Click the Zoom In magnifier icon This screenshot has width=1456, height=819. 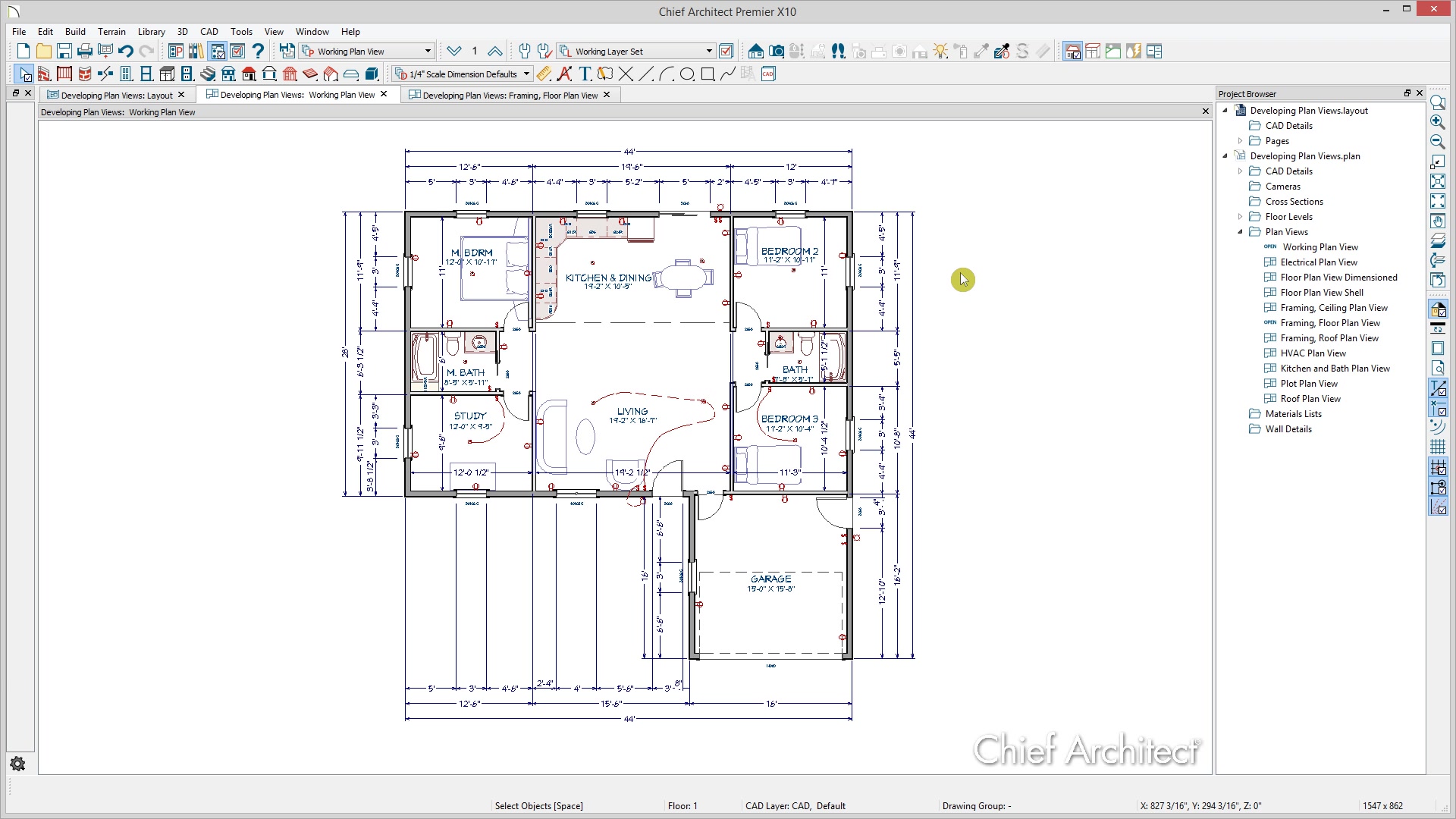pyautogui.click(x=1437, y=121)
